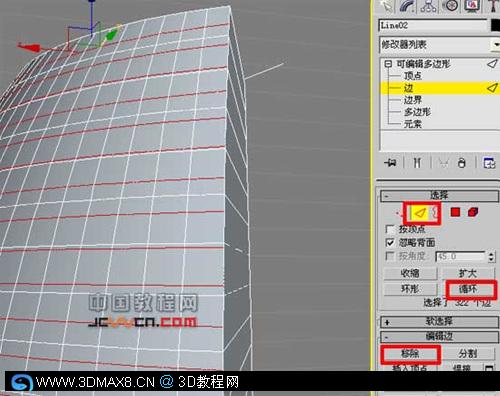This screenshot has height=396, width=500.
Task: Open the Motion panel tab
Action: (450, 6)
